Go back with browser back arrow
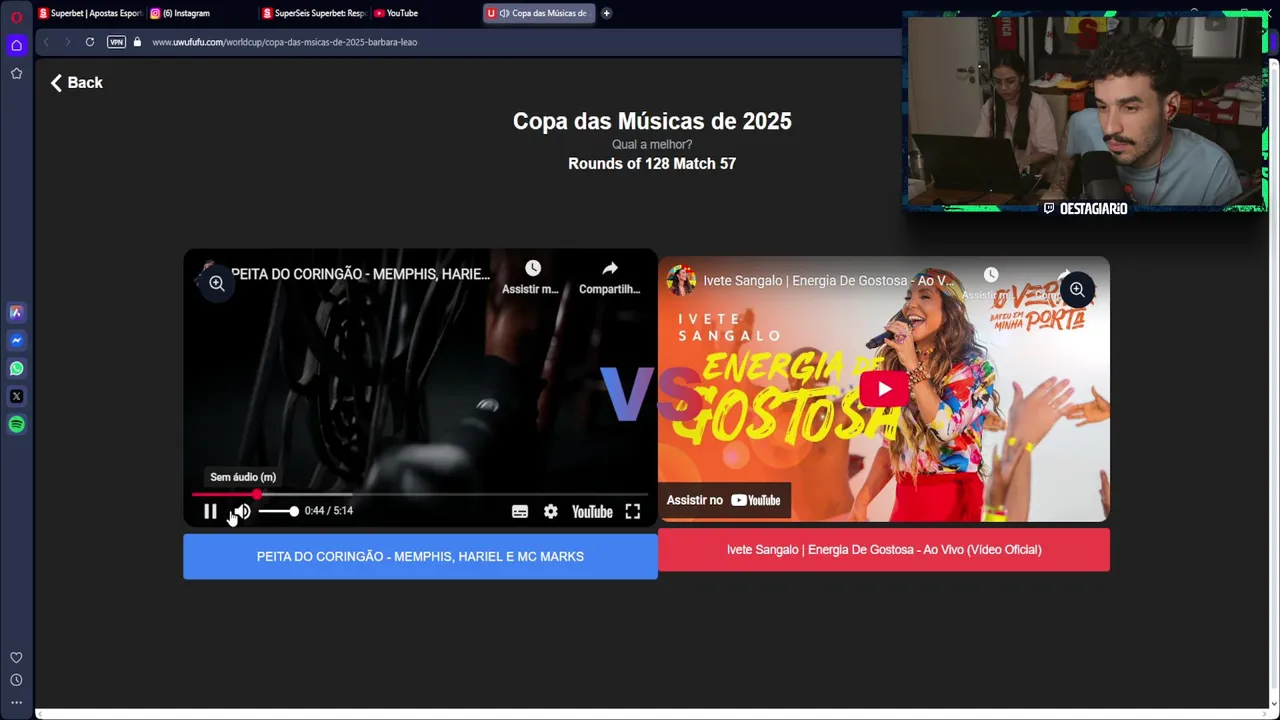The height and width of the screenshot is (720, 1280). pyautogui.click(x=46, y=42)
